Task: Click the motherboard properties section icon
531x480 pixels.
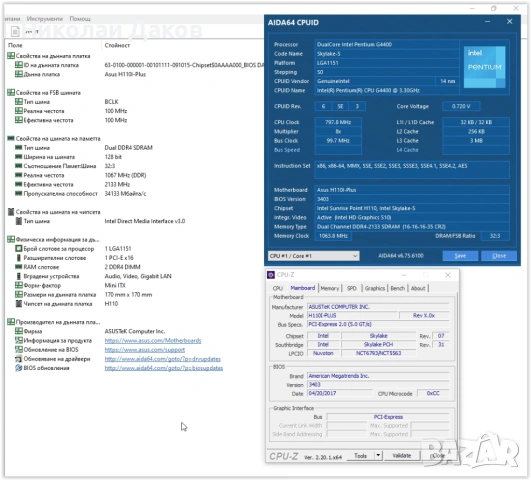Action: click(11, 56)
